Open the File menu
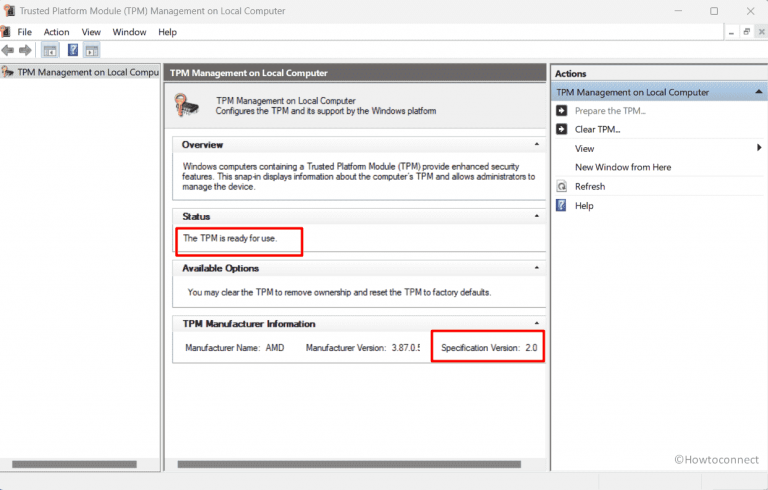768x490 pixels. (x=24, y=32)
